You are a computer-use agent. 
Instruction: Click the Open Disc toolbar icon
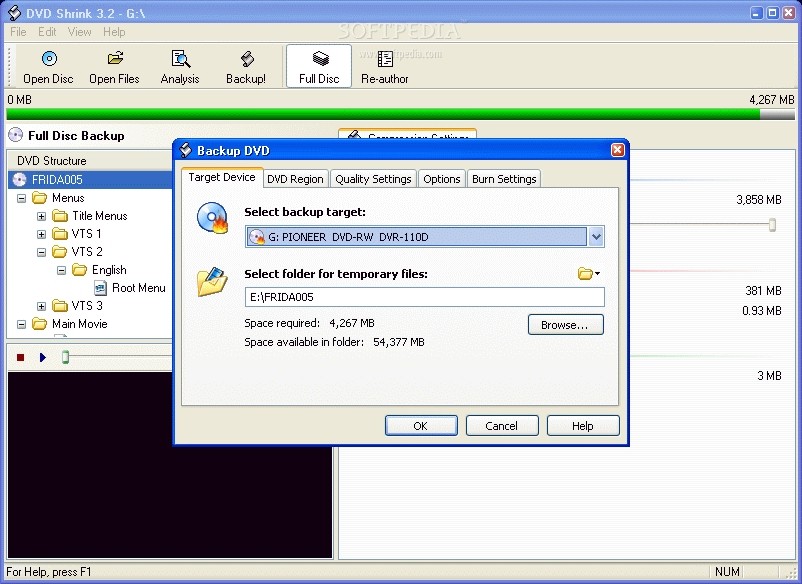pyautogui.click(x=47, y=67)
